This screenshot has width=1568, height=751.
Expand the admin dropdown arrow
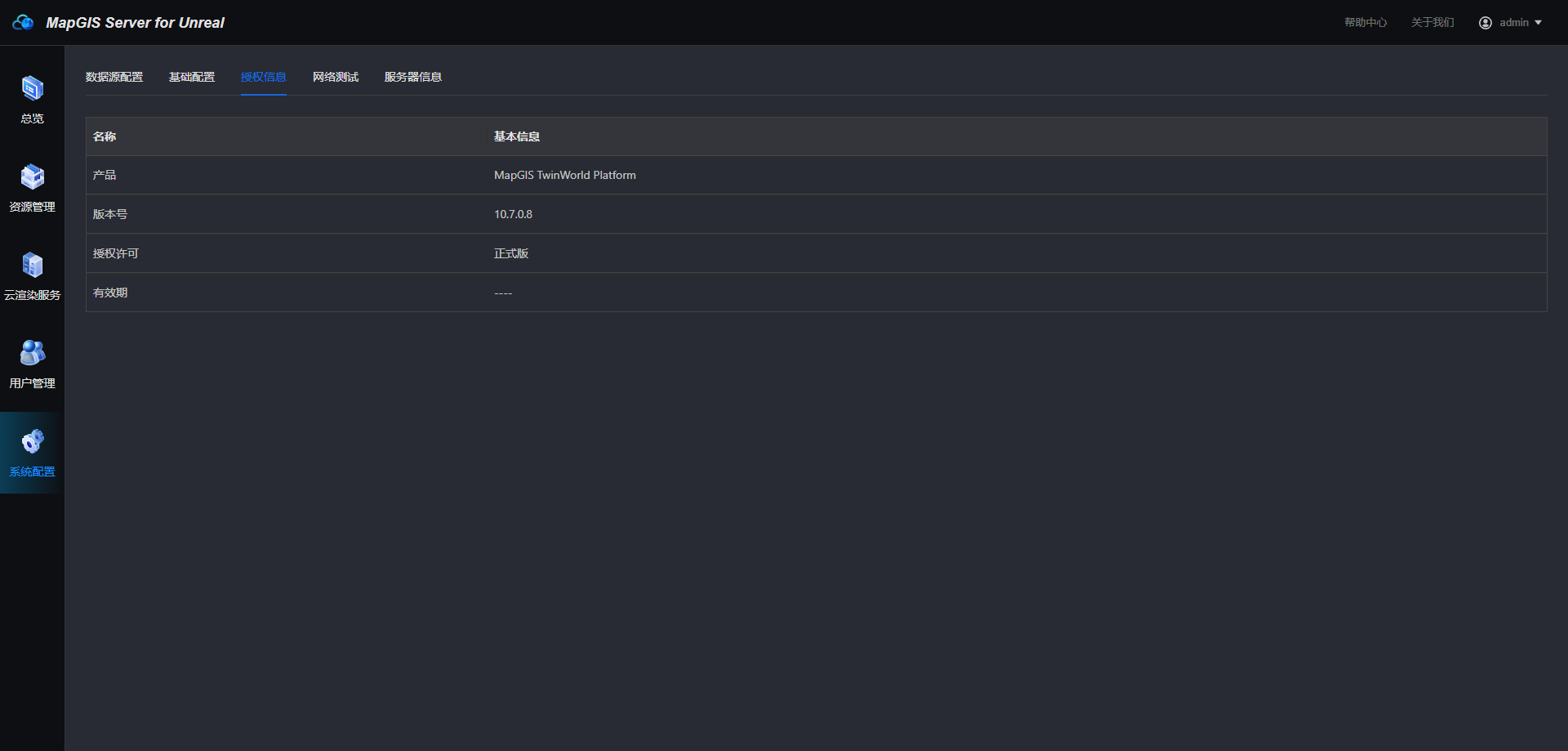click(x=1538, y=23)
